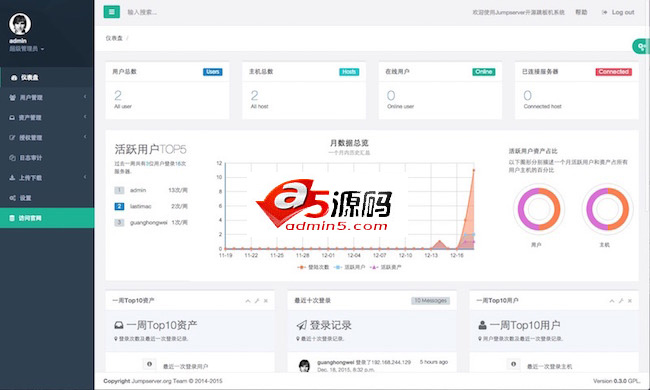Screen dimensions: 650x390
Task: Click the green Online badge
Action: coord(484,72)
